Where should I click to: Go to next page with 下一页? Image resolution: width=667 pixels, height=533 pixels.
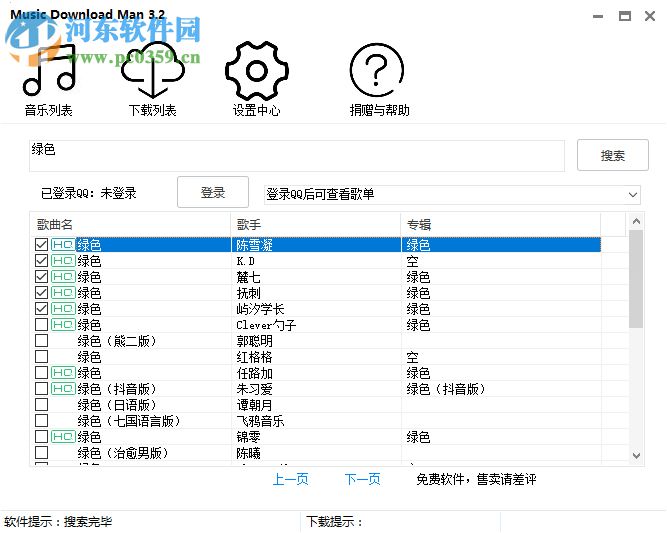point(362,479)
